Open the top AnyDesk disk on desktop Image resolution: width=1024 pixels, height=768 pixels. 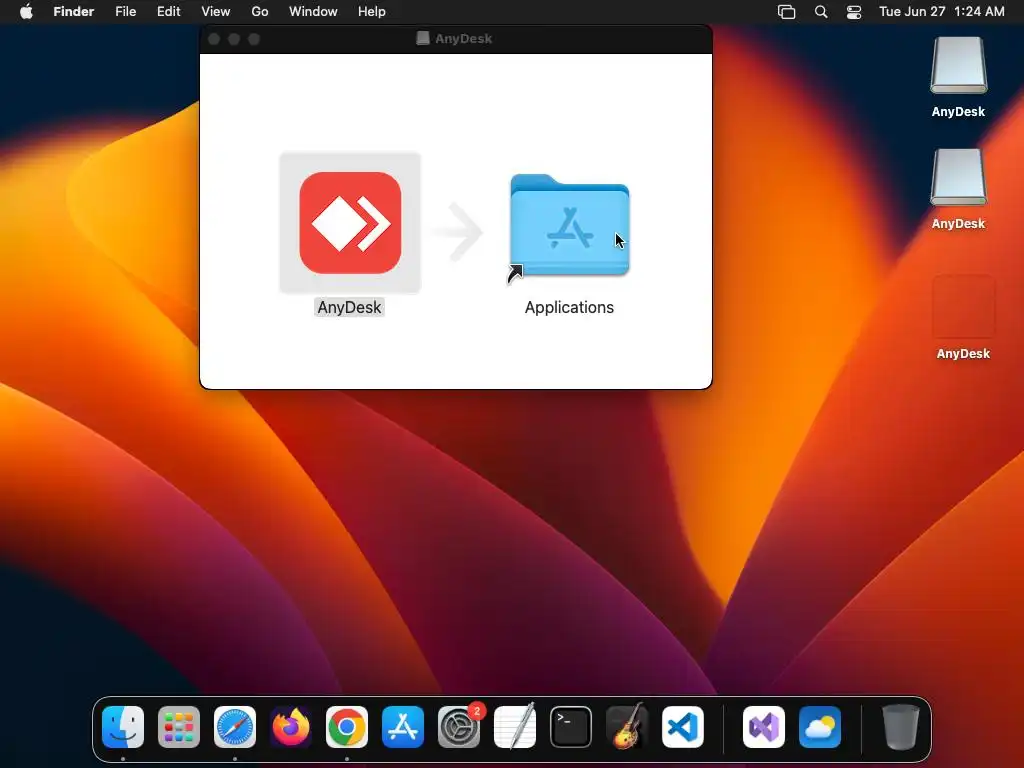pyautogui.click(x=958, y=65)
